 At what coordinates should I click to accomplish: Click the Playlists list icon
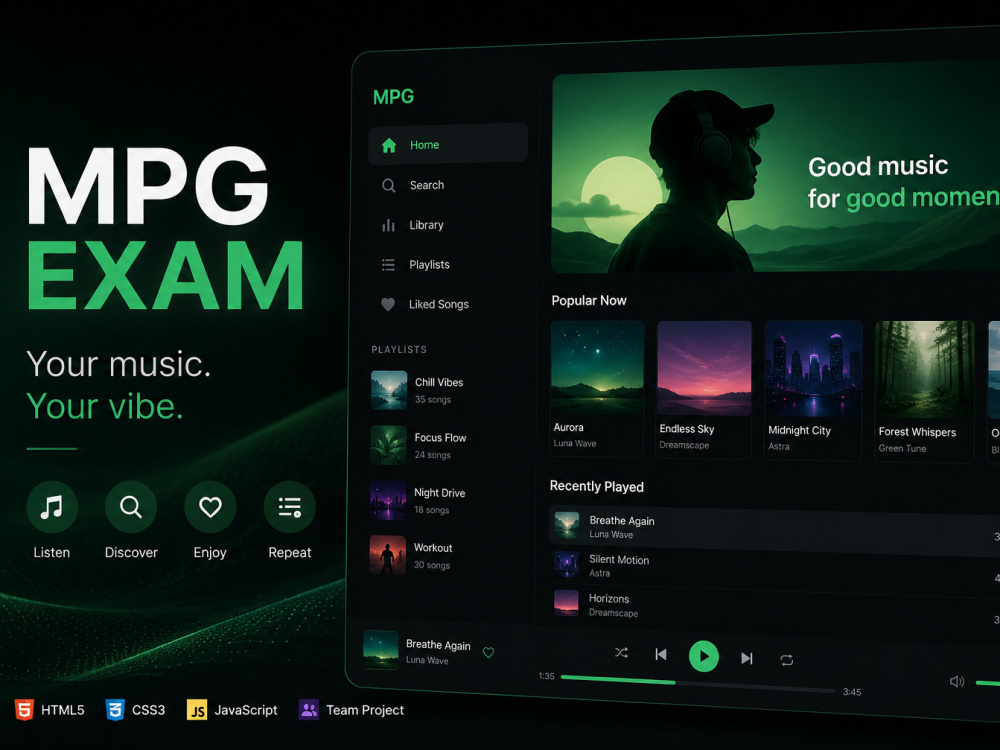pos(388,265)
